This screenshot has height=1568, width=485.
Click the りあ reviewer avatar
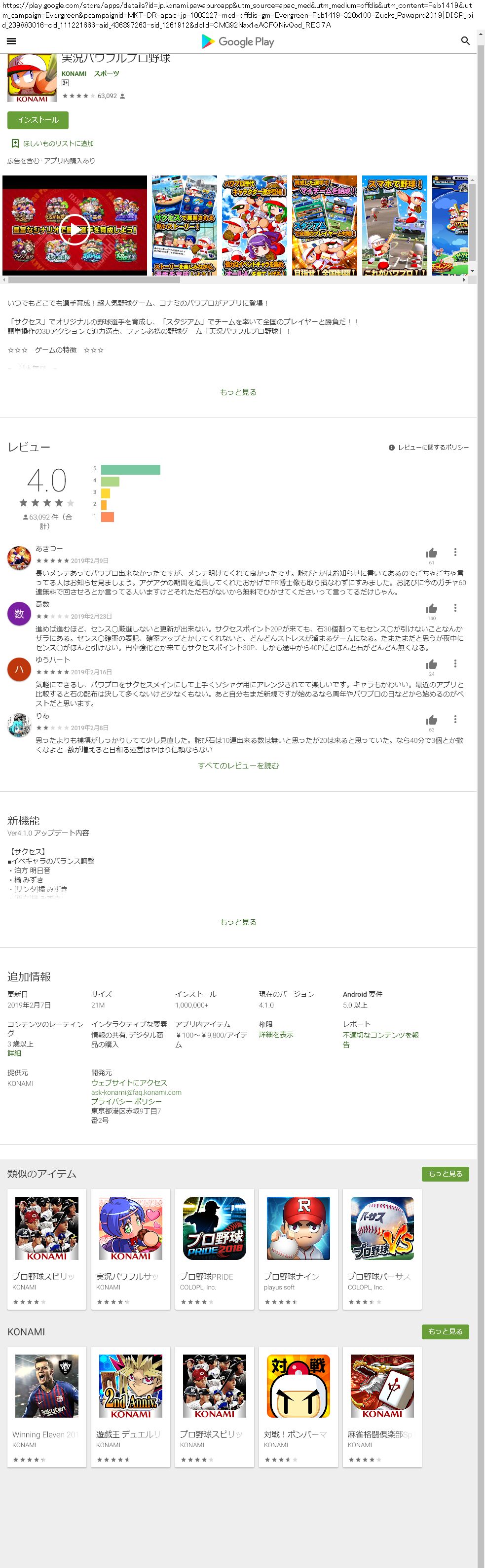click(x=19, y=725)
